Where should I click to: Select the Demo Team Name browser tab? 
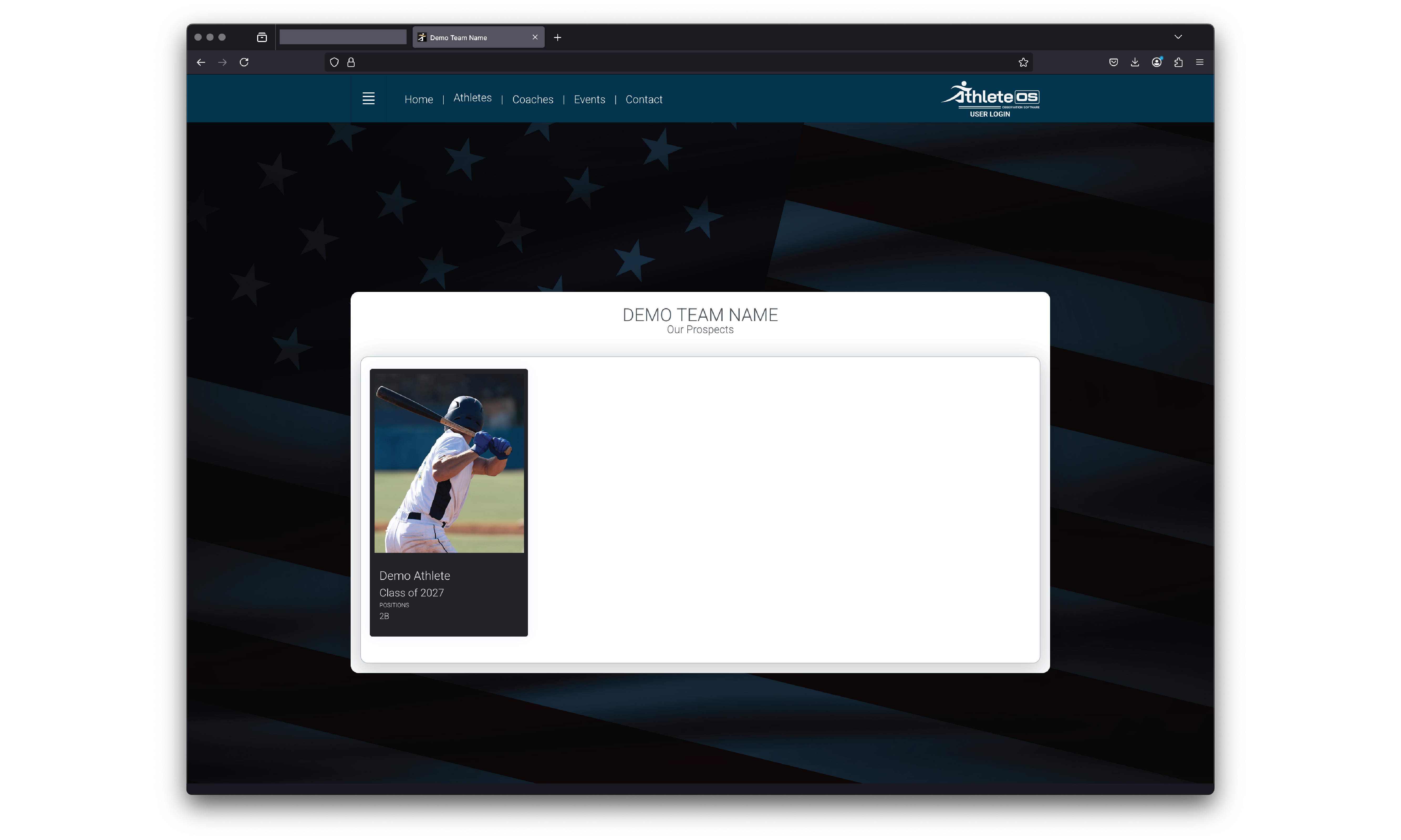tap(479, 37)
